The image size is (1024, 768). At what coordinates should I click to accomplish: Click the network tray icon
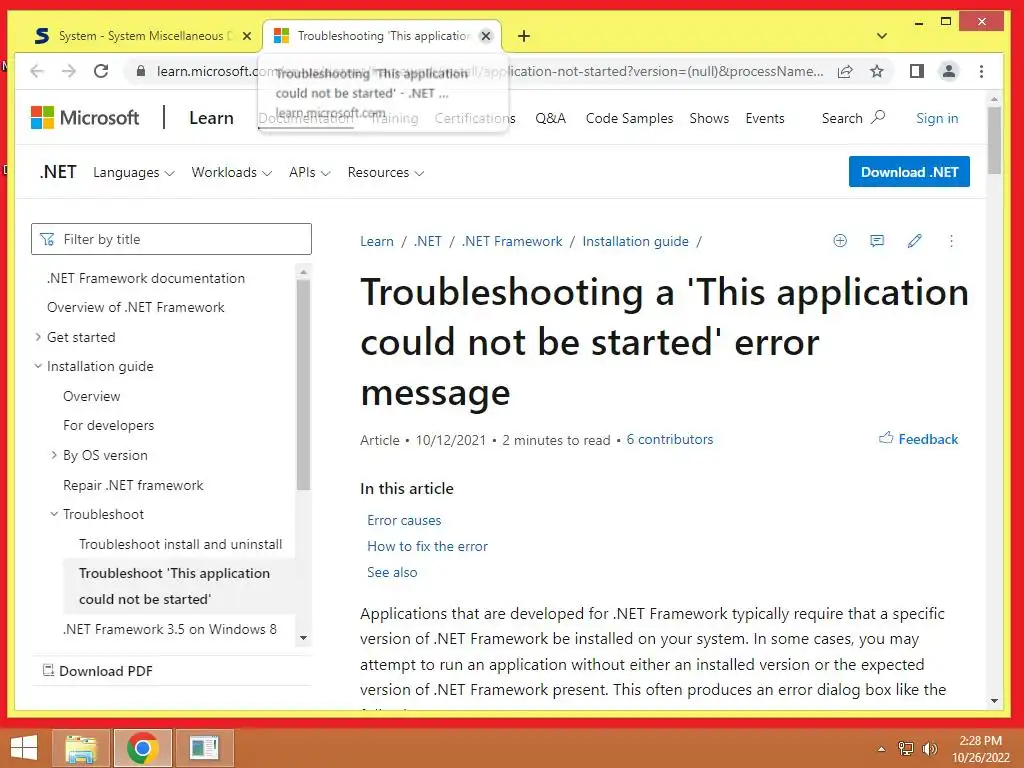tap(906, 749)
